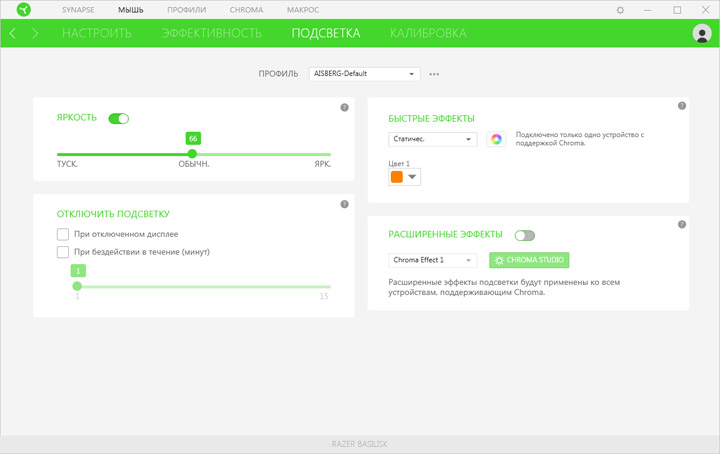
Task: Launch CHROMA STUDIO button
Action: pos(529,260)
